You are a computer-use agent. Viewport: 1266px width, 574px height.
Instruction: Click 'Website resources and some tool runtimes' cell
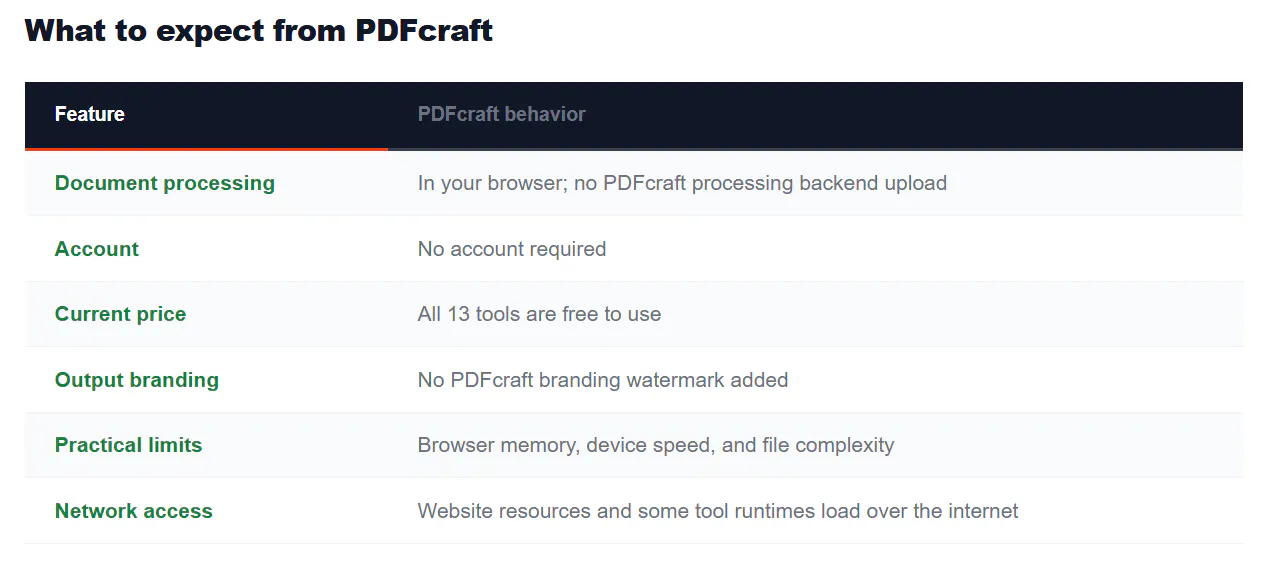(x=718, y=511)
